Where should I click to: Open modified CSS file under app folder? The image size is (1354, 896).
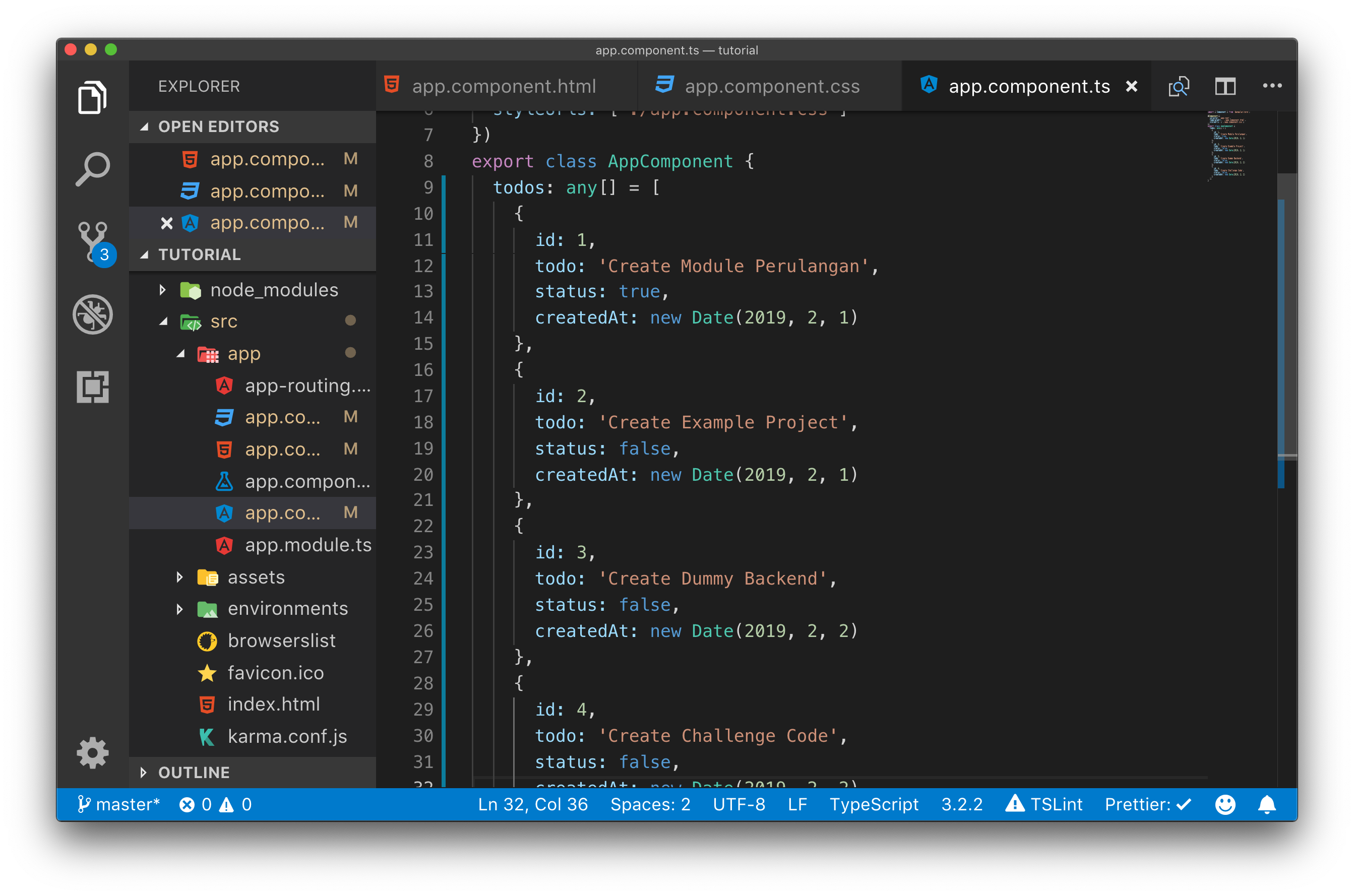point(253,417)
